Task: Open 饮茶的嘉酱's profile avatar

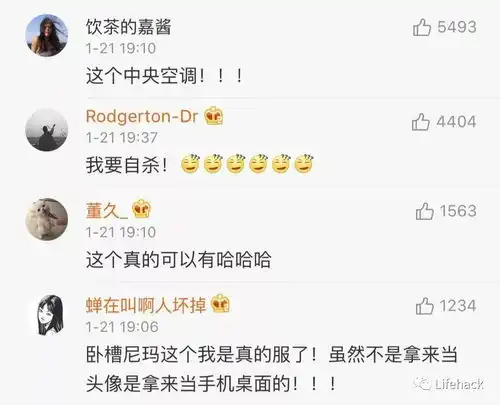Action: tap(47, 35)
